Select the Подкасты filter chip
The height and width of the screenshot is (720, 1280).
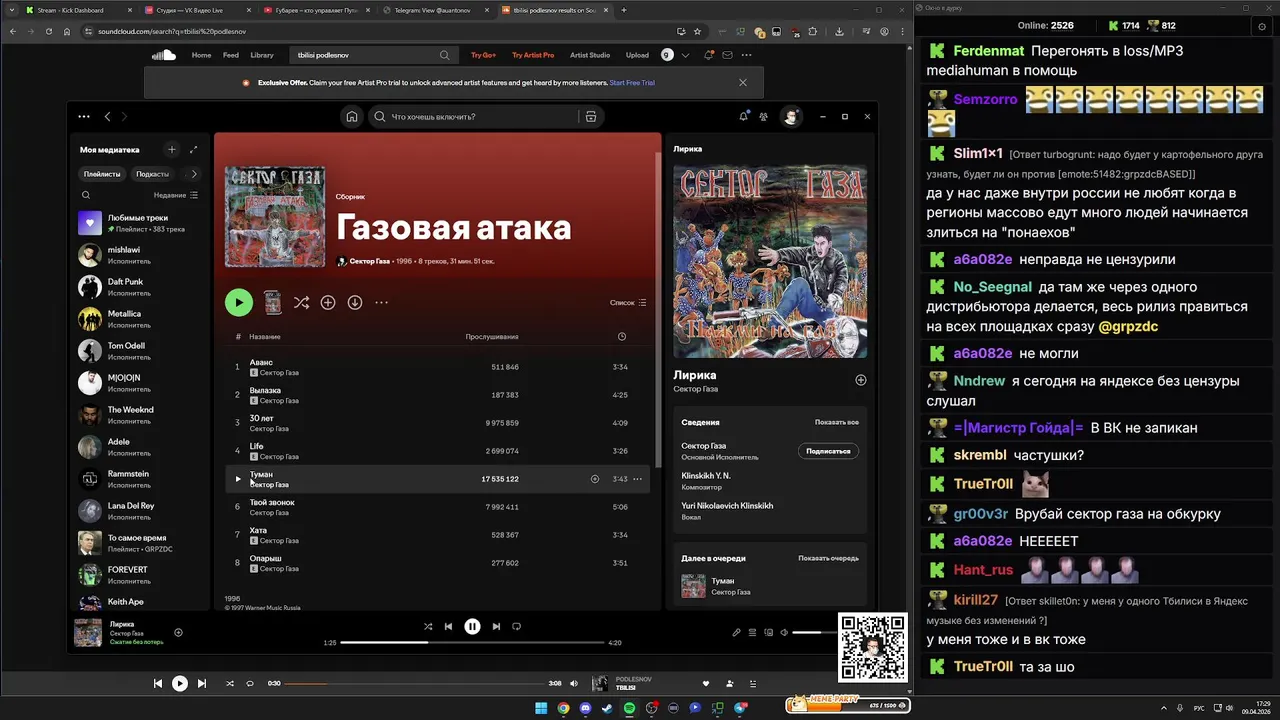point(153,174)
